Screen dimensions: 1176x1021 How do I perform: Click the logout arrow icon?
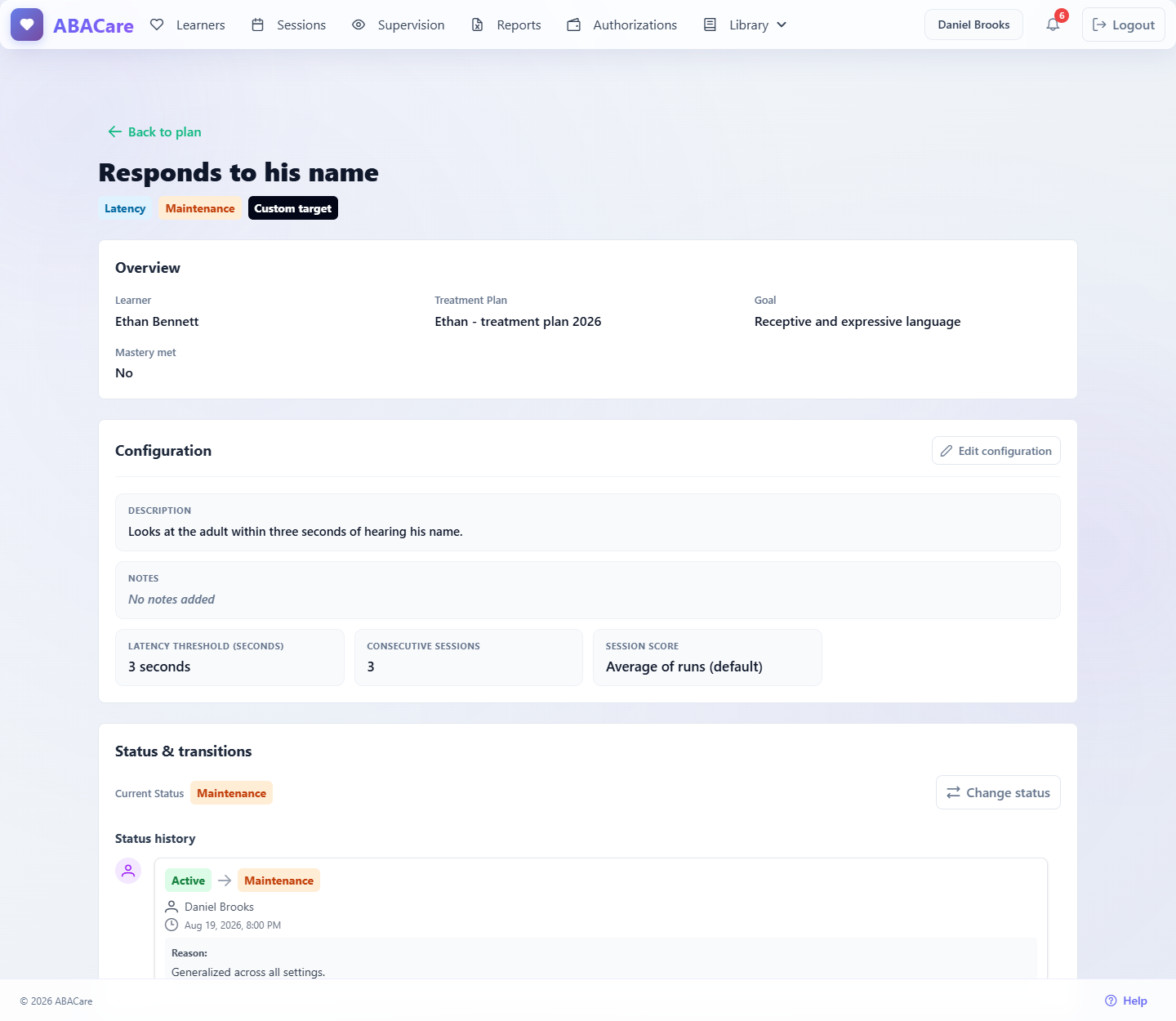point(1099,25)
